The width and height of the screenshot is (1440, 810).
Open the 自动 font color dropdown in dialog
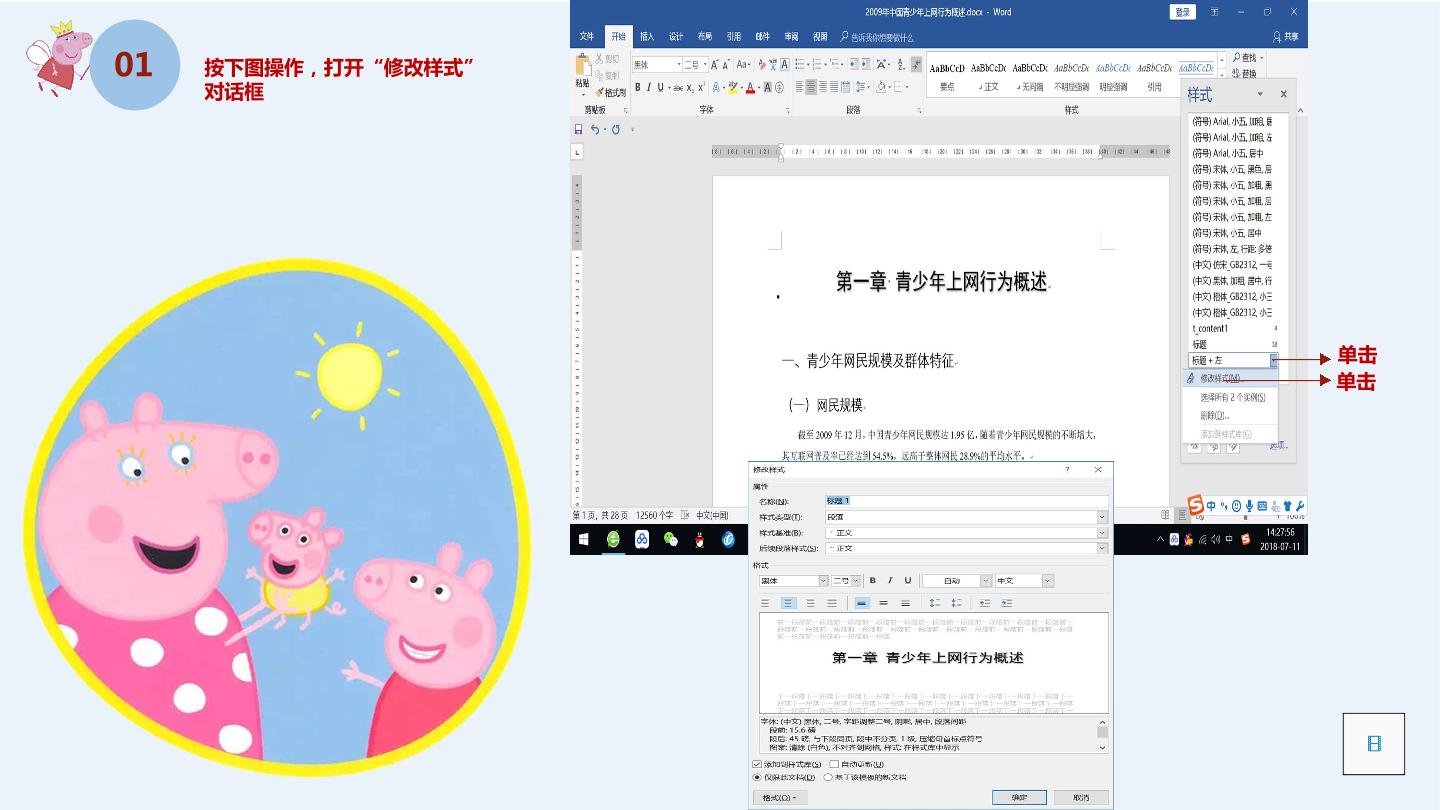(985, 580)
